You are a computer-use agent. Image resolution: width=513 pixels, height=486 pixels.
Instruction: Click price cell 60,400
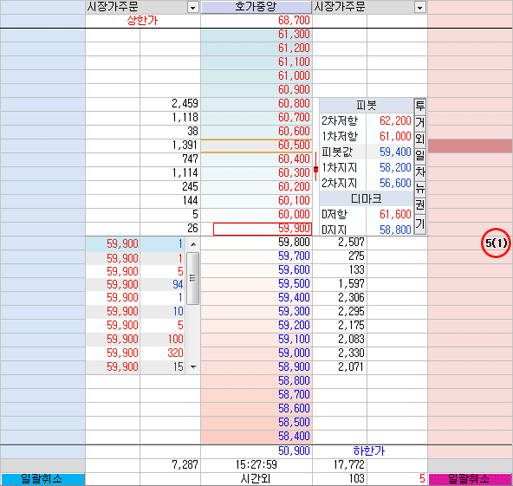[256, 159]
